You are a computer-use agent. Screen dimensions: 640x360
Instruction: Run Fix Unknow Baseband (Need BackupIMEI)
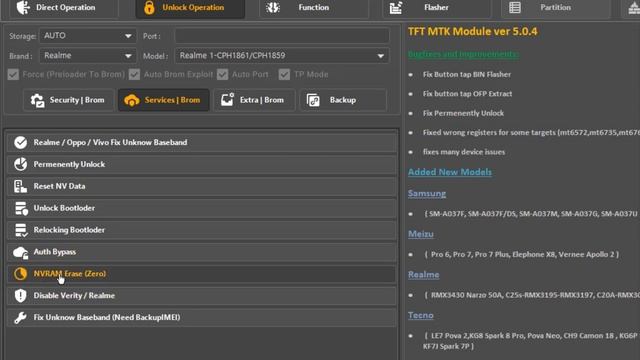click(202, 318)
